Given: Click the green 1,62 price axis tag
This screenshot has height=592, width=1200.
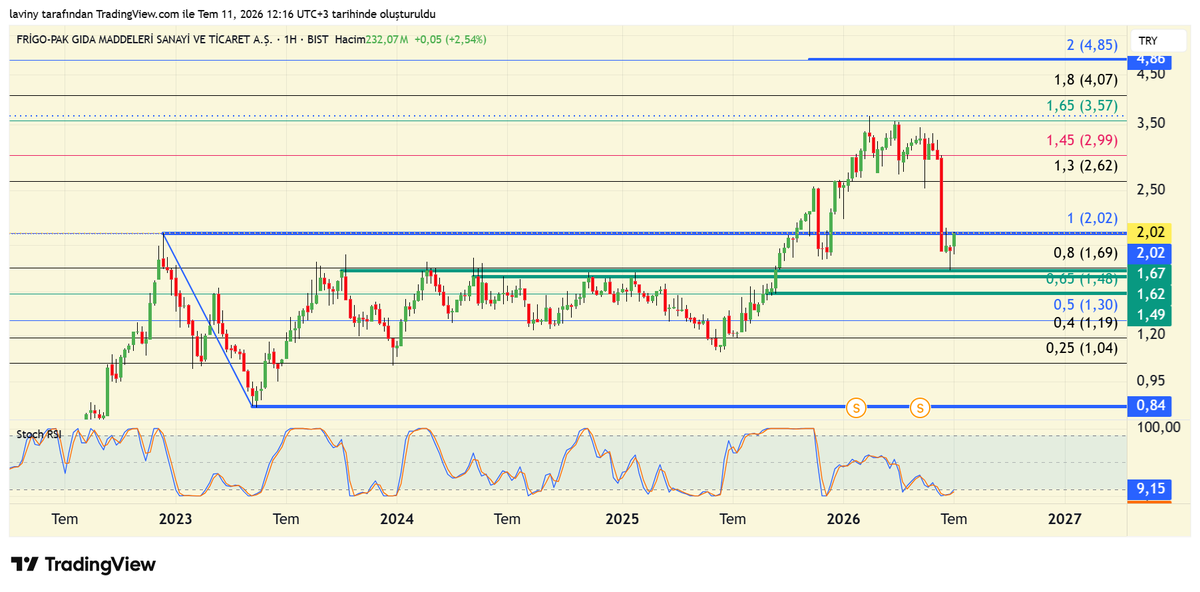Looking at the screenshot, I should pos(1151,294).
